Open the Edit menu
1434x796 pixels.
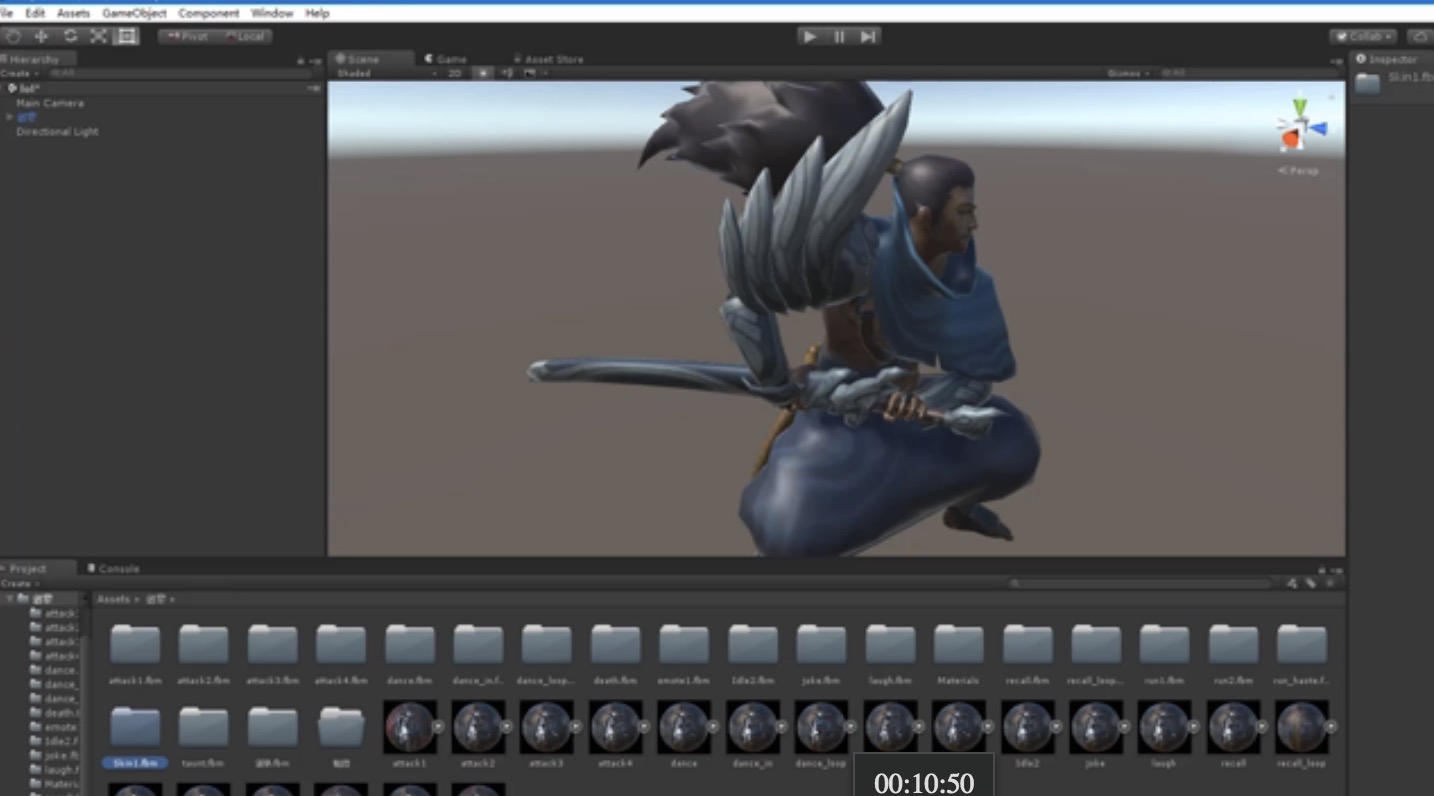tap(35, 13)
